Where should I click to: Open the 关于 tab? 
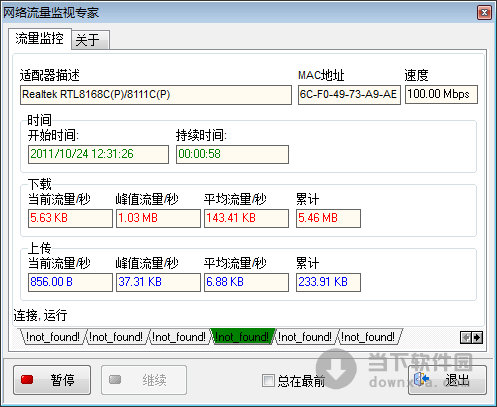[90, 40]
